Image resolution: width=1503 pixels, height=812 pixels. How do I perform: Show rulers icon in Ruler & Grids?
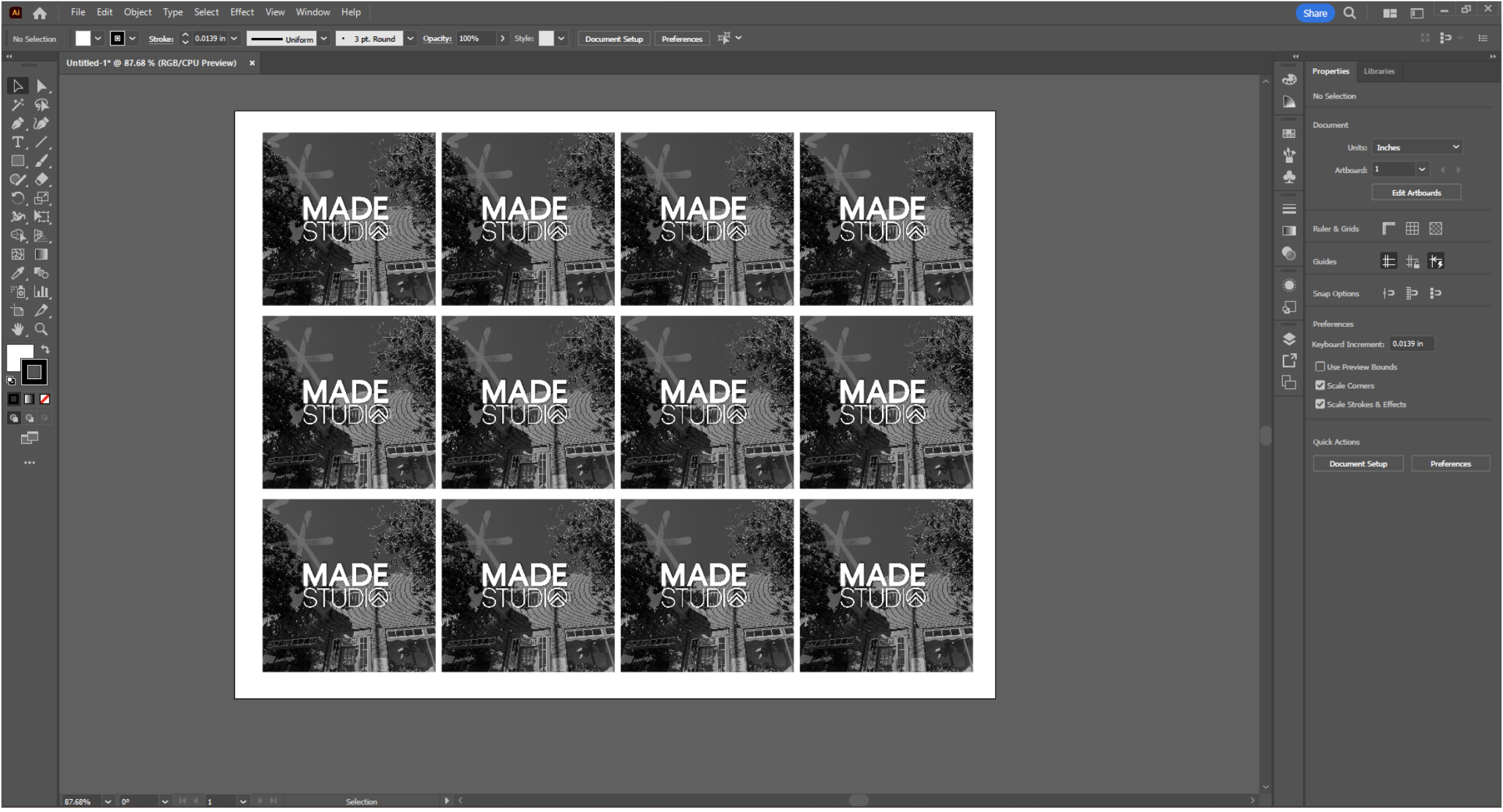1388,229
